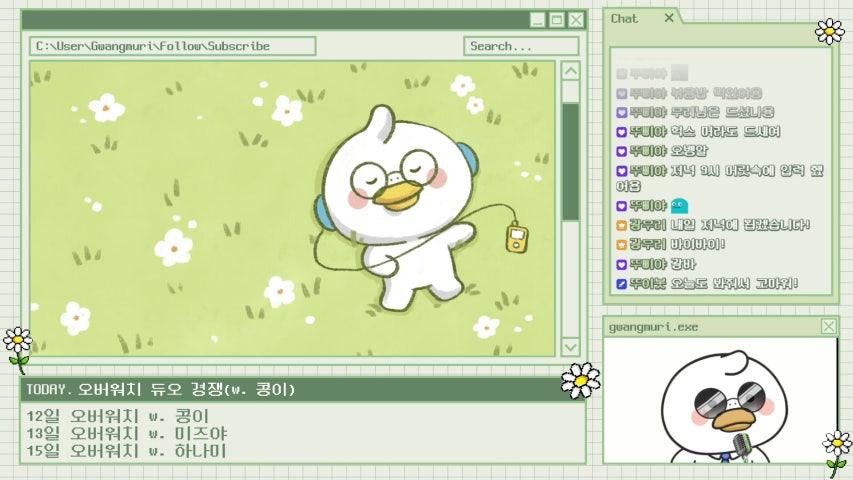This screenshot has height=480, width=853.
Task: Click schedule line '13일 오버워치 w. 미즈야'
Action: 127,434
